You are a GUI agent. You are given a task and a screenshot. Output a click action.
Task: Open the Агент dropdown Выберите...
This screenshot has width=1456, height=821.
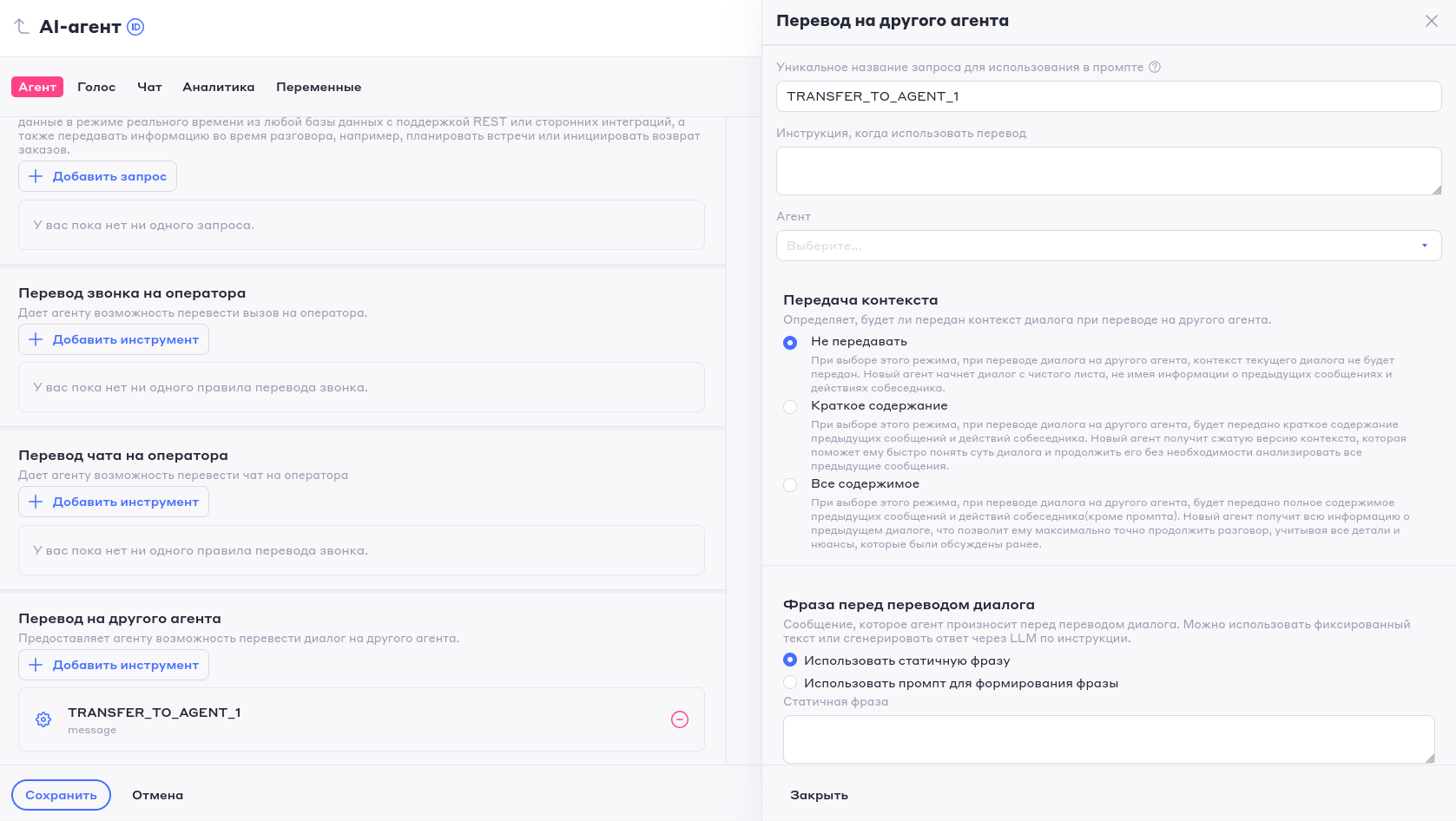(1109, 246)
